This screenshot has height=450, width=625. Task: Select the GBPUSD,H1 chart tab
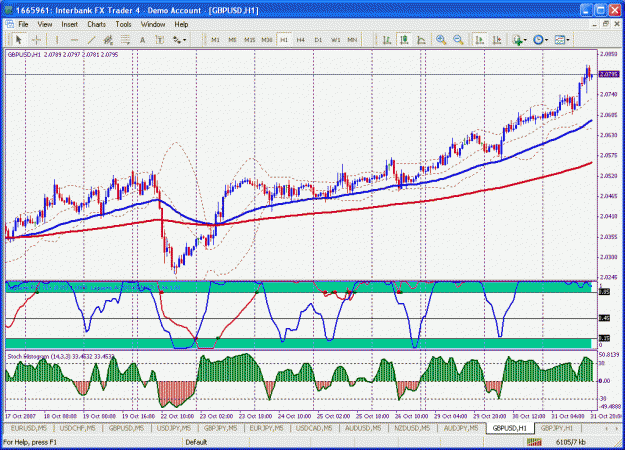coord(509,428)
